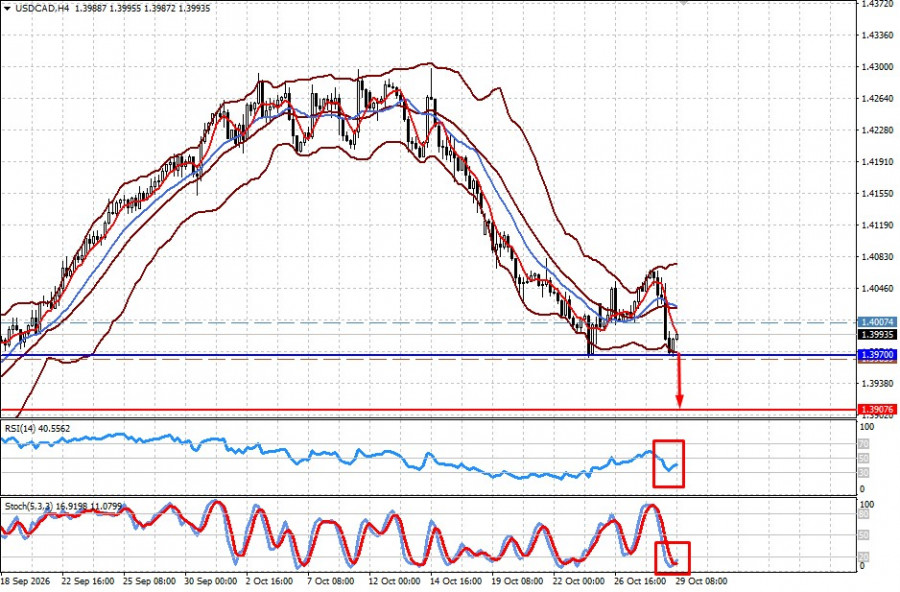Image resolution: width=900 pixels, height=592 pixels.
Task: Open the chart menu triangle beside USDCAD,H4
Action: click(7, 8)
